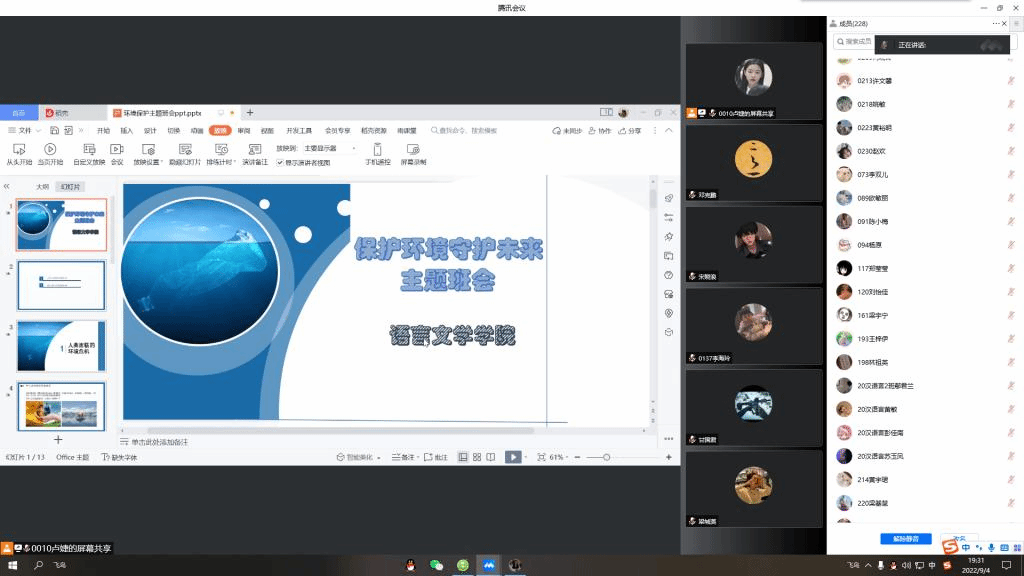Image resolution: width=1024 pixels, height=576 pixels.
Task: Click the 手机遥控 phone remote icon
Action: (377, 149)
